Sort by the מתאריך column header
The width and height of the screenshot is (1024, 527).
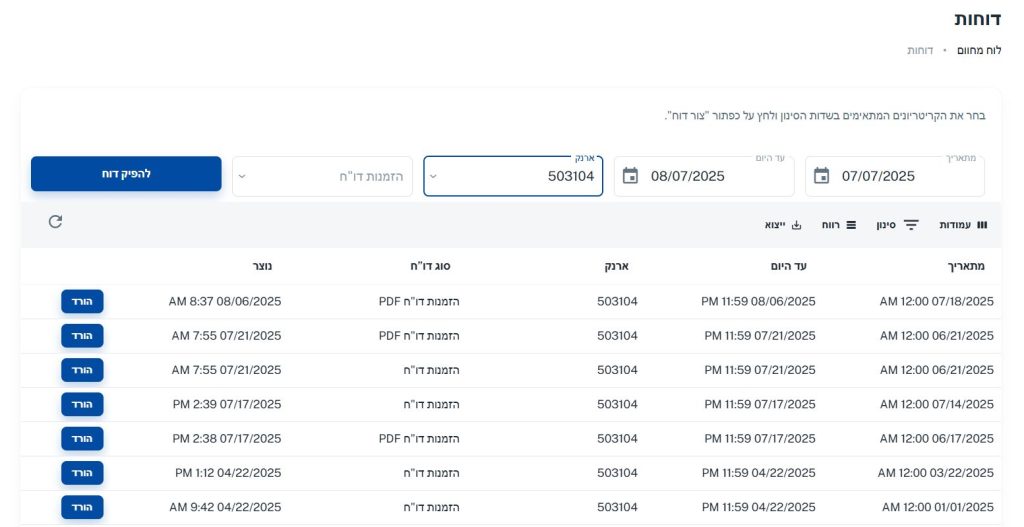pos(966,266)
